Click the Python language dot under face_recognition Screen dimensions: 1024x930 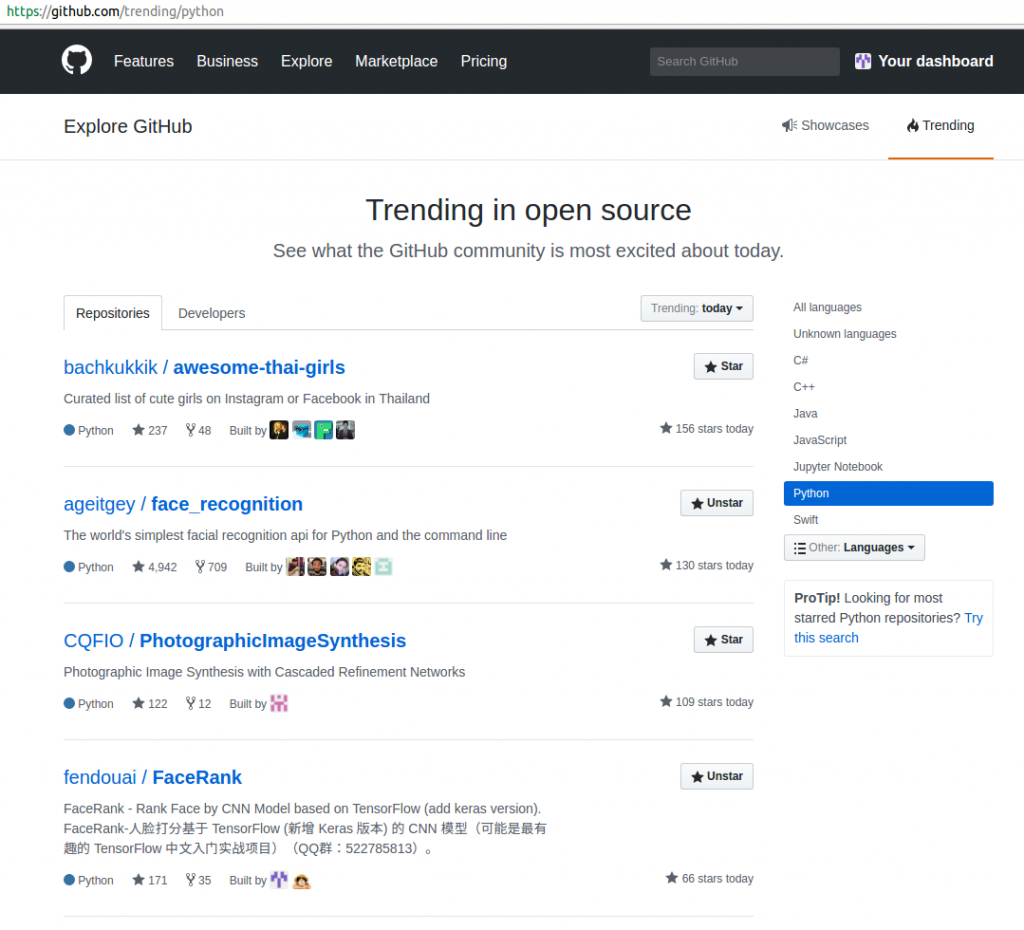click(68, 567)
